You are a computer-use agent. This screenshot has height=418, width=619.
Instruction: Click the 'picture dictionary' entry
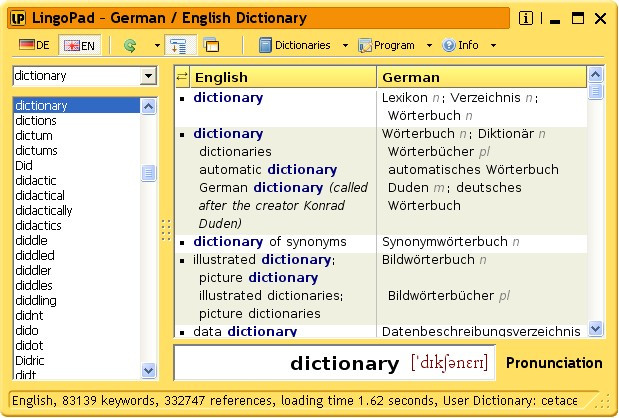(258, 277)
